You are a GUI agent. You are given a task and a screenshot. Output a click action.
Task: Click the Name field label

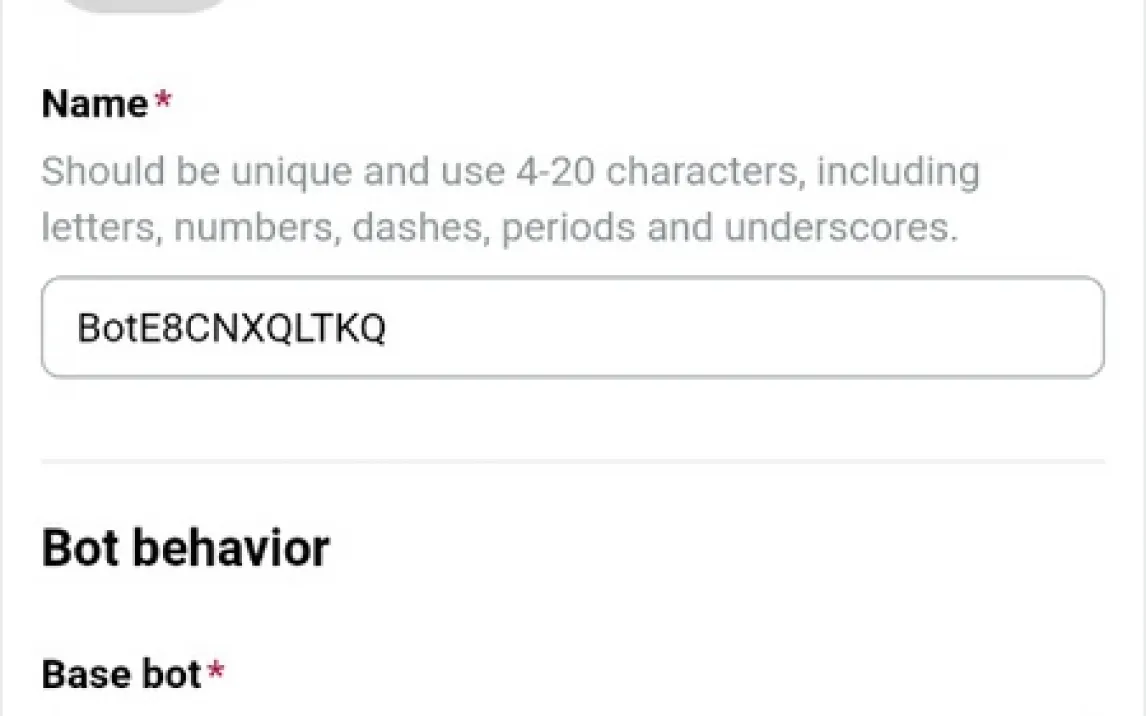[x=95, y=104]
